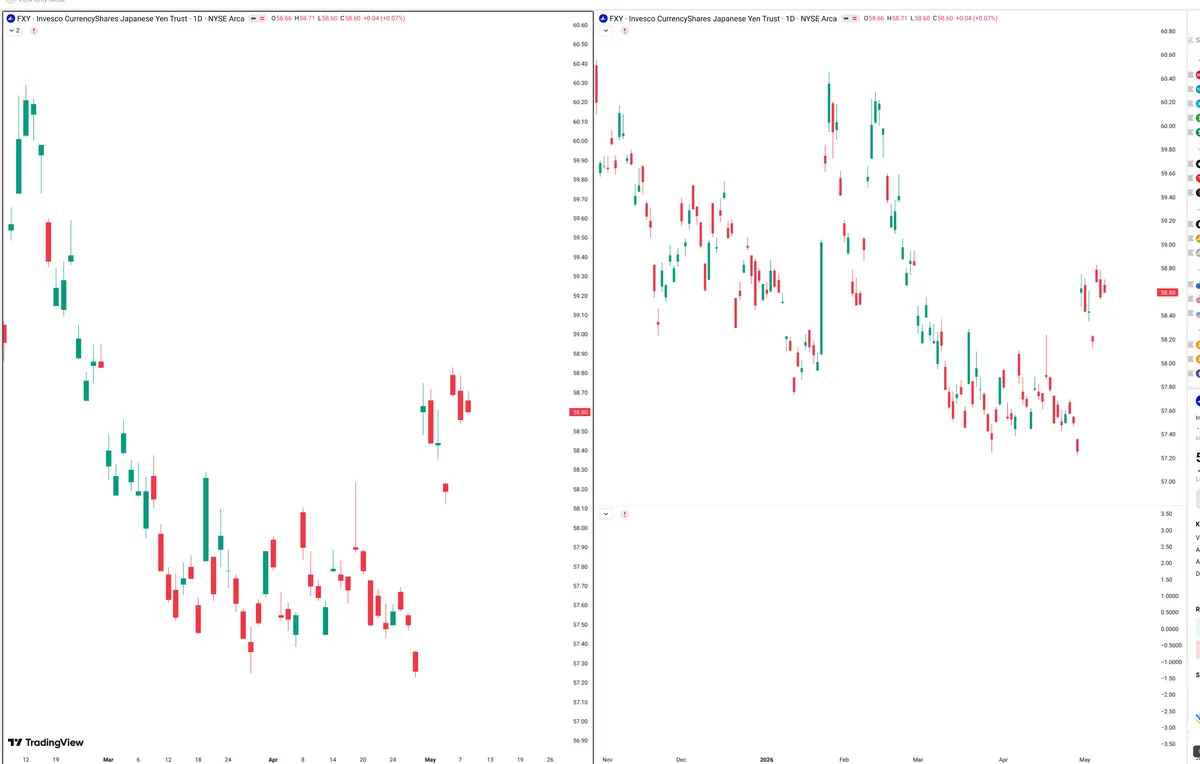Click the red warning icon in left chart legend
This screenshot has height=764, width=1200.
pos(34,31)
